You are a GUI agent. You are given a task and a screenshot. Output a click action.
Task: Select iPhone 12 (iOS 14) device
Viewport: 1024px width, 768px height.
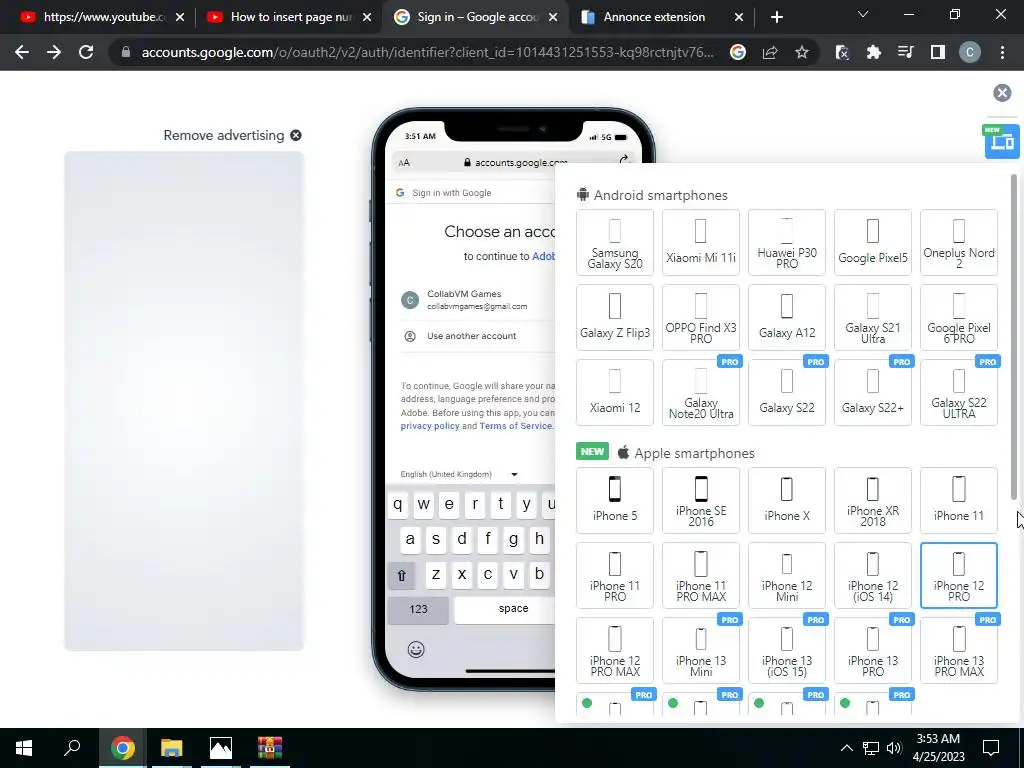pos(872,575)
